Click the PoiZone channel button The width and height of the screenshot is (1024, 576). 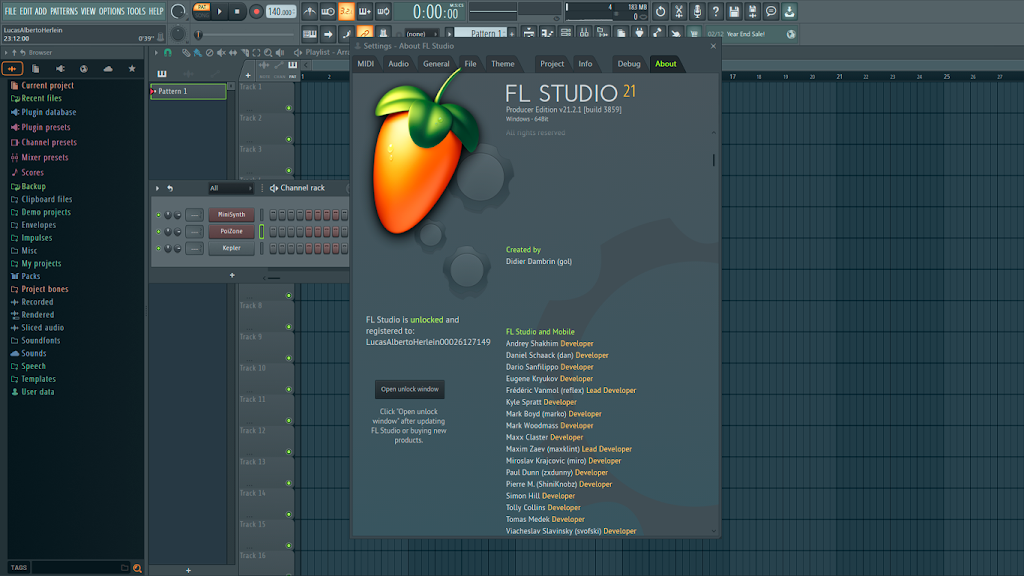[x=231, y=231]
